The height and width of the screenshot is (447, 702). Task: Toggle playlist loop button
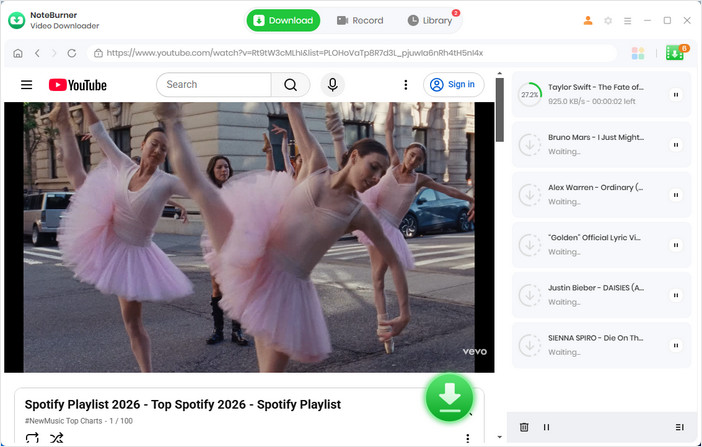click(x=32, y=438)
